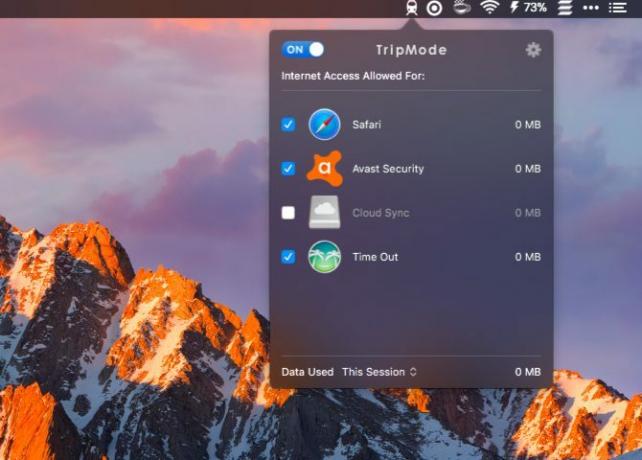Click the Data Used label
642x460 pixels.
point(307,372)
